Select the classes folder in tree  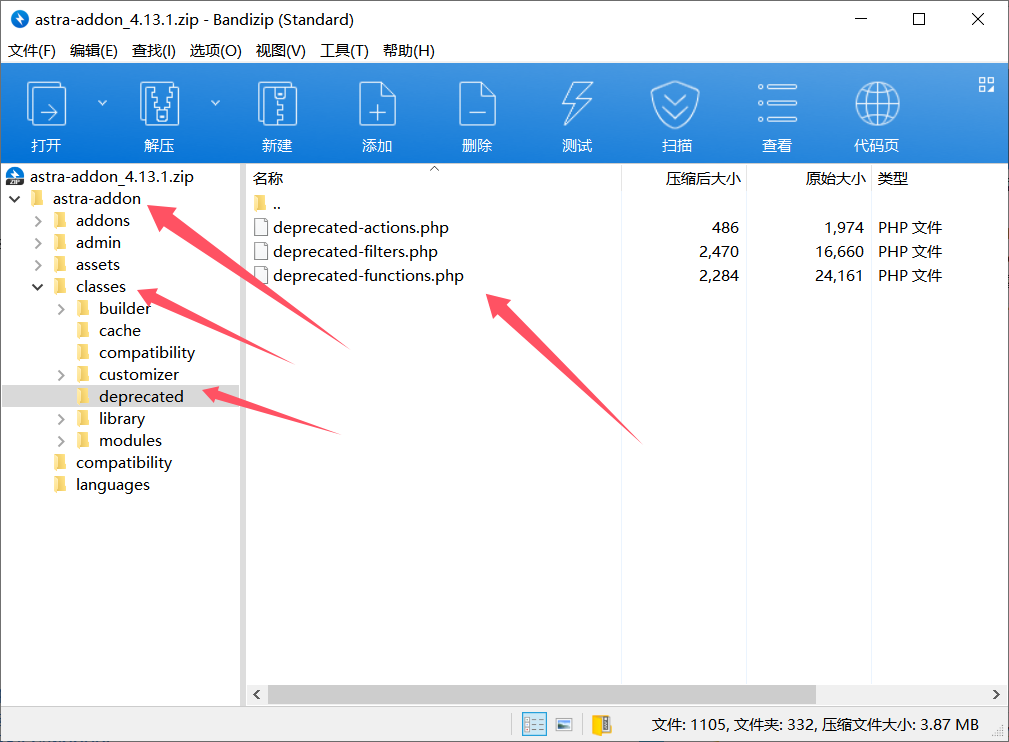[101, 286]
